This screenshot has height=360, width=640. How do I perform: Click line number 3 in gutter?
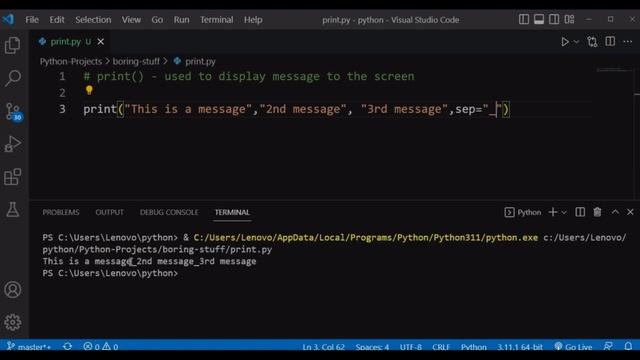(x=62, y=109)
